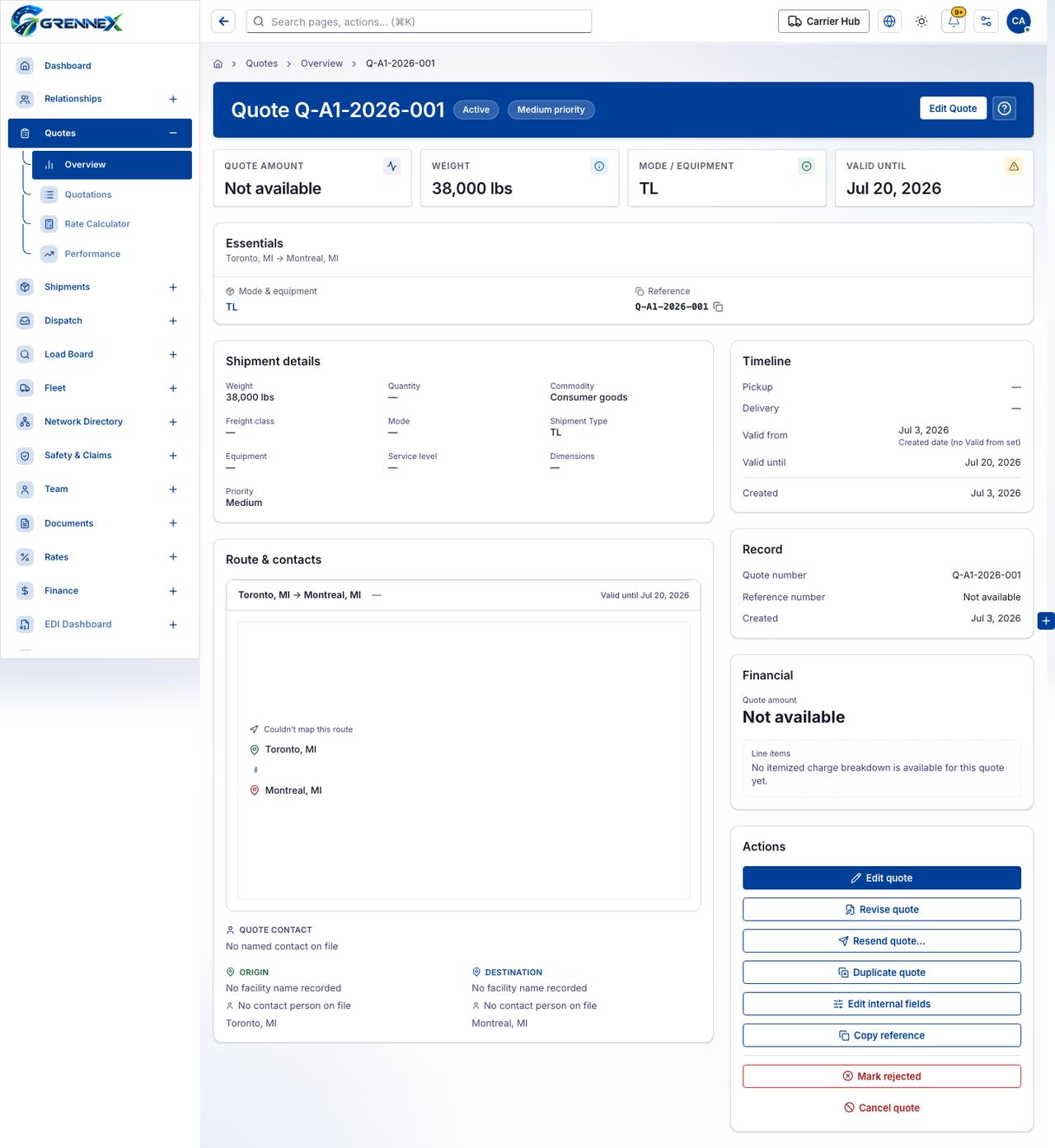Click Revise quote in Actions
This screenshot has width=1055, height=1148.
click(882, 910)
